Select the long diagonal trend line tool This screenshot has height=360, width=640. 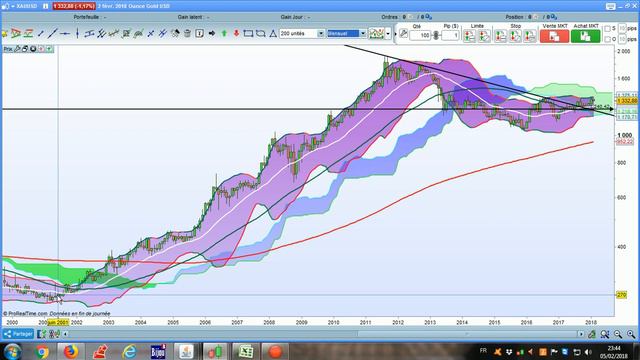click(x=53, y=34)
